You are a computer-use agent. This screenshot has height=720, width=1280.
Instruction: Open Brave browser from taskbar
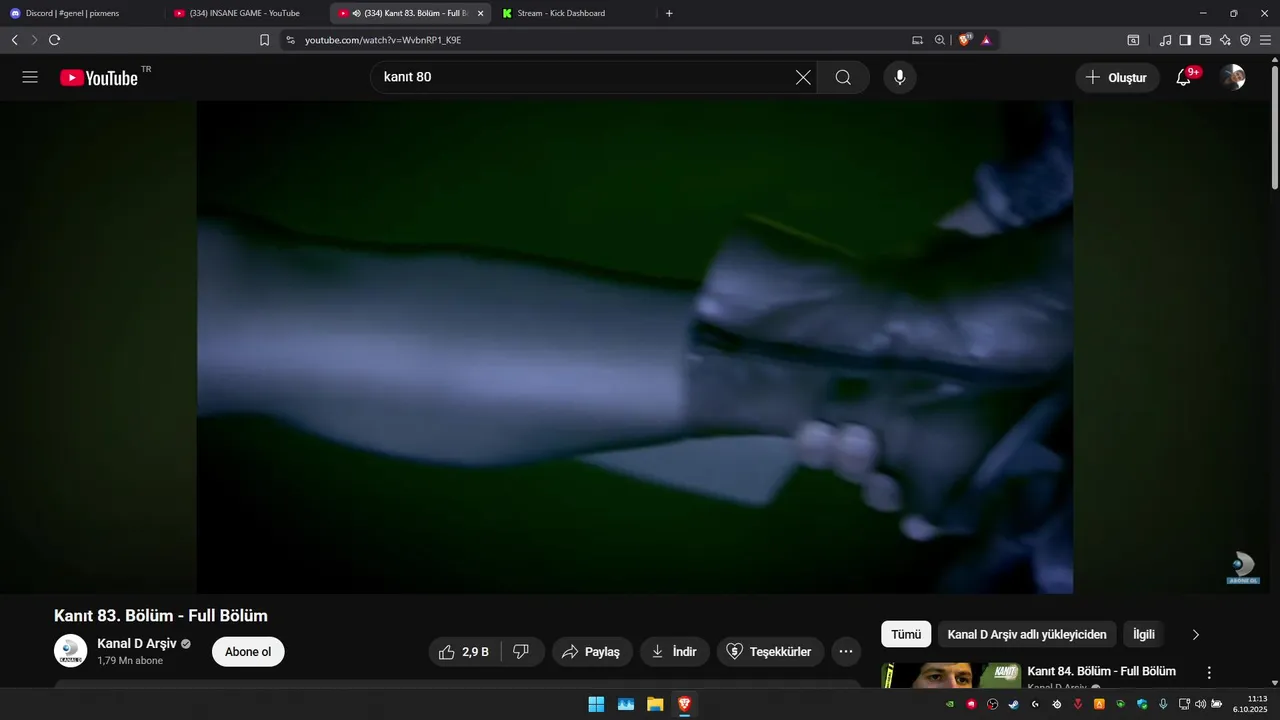coord(684,704)
